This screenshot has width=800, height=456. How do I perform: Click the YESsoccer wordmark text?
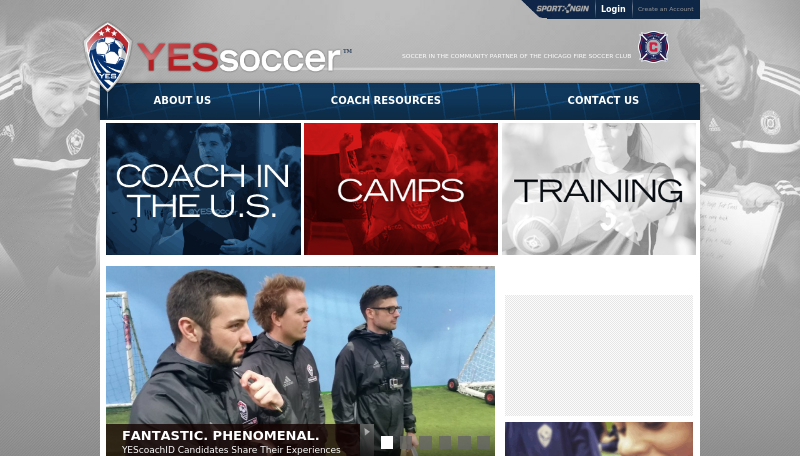tap(239, 57)
